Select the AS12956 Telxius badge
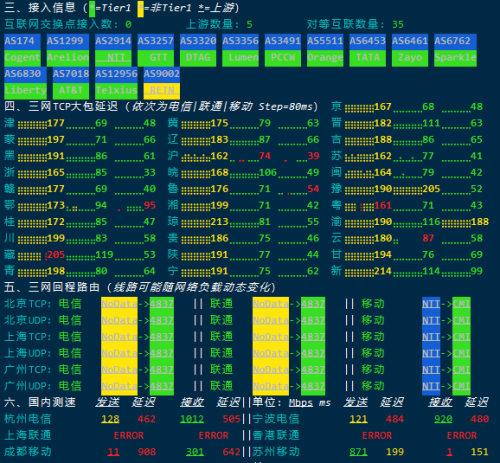 click(116, 83)
